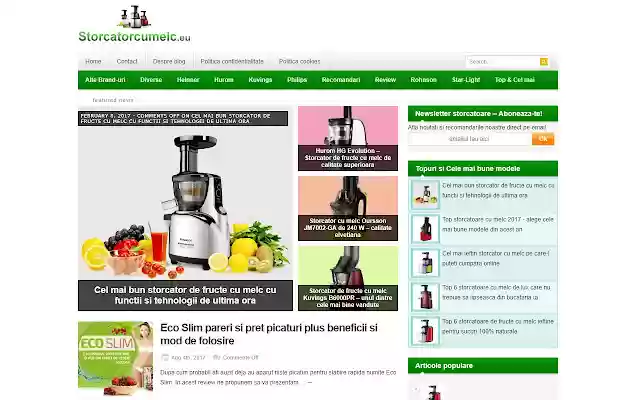This screenshot has height=400, width=640.
Task: Click the Eco Slim post date
Action: 188,358
